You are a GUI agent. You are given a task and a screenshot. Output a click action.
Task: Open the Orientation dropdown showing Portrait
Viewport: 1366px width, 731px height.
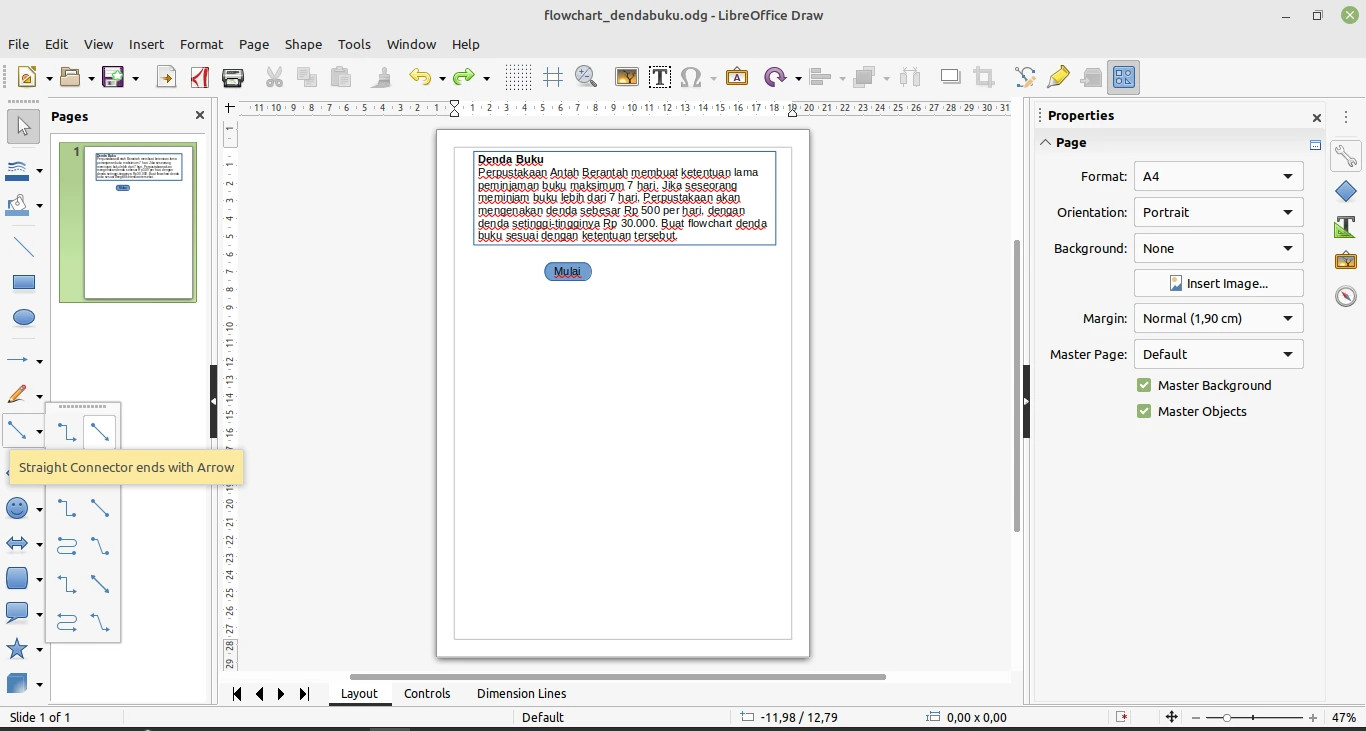click(x=1218, y=212)
